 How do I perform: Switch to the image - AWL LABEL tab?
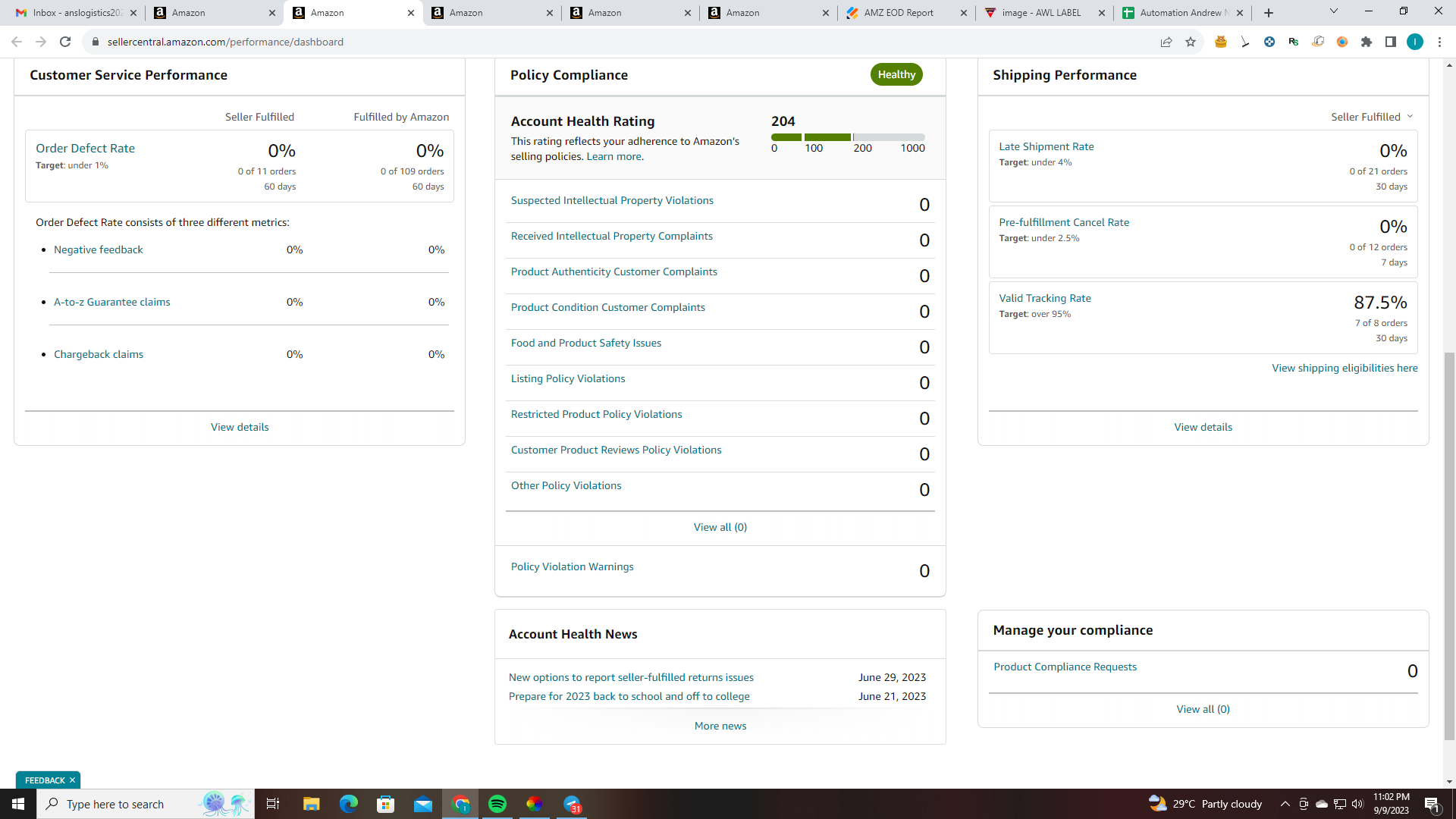(x=1045, y=13)
